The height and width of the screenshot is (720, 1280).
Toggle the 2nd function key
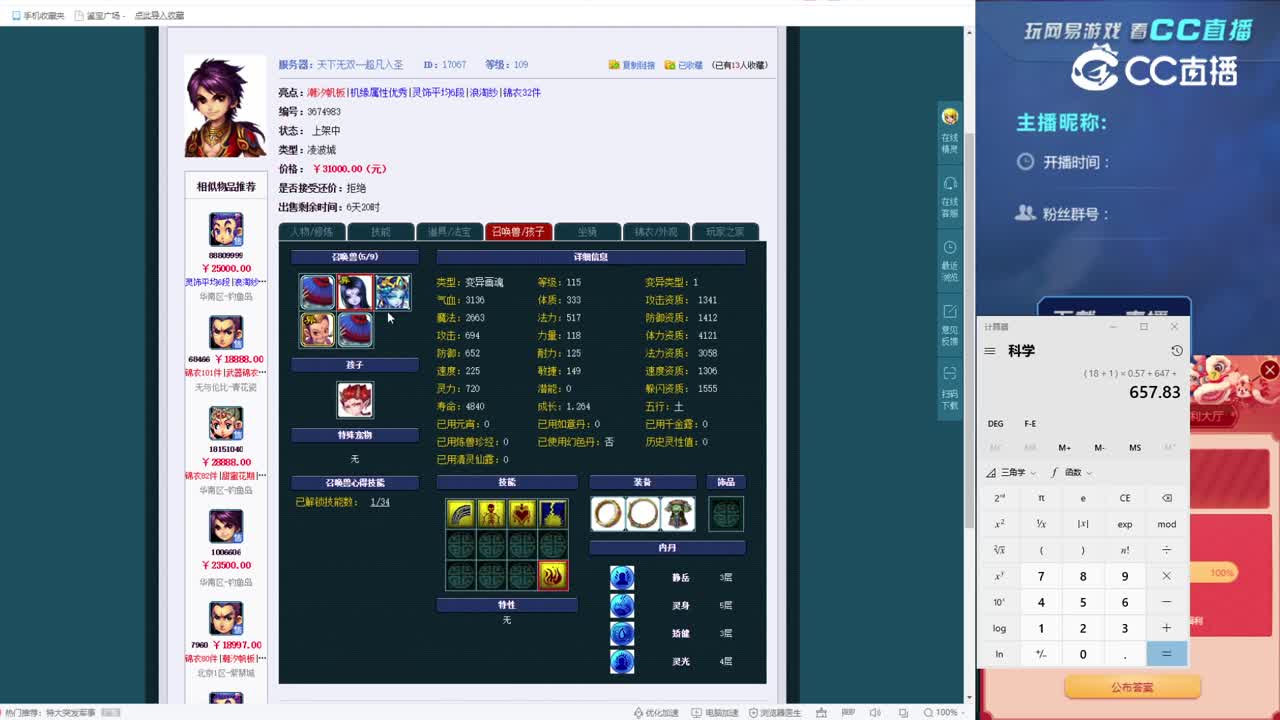tap(999, 498)
